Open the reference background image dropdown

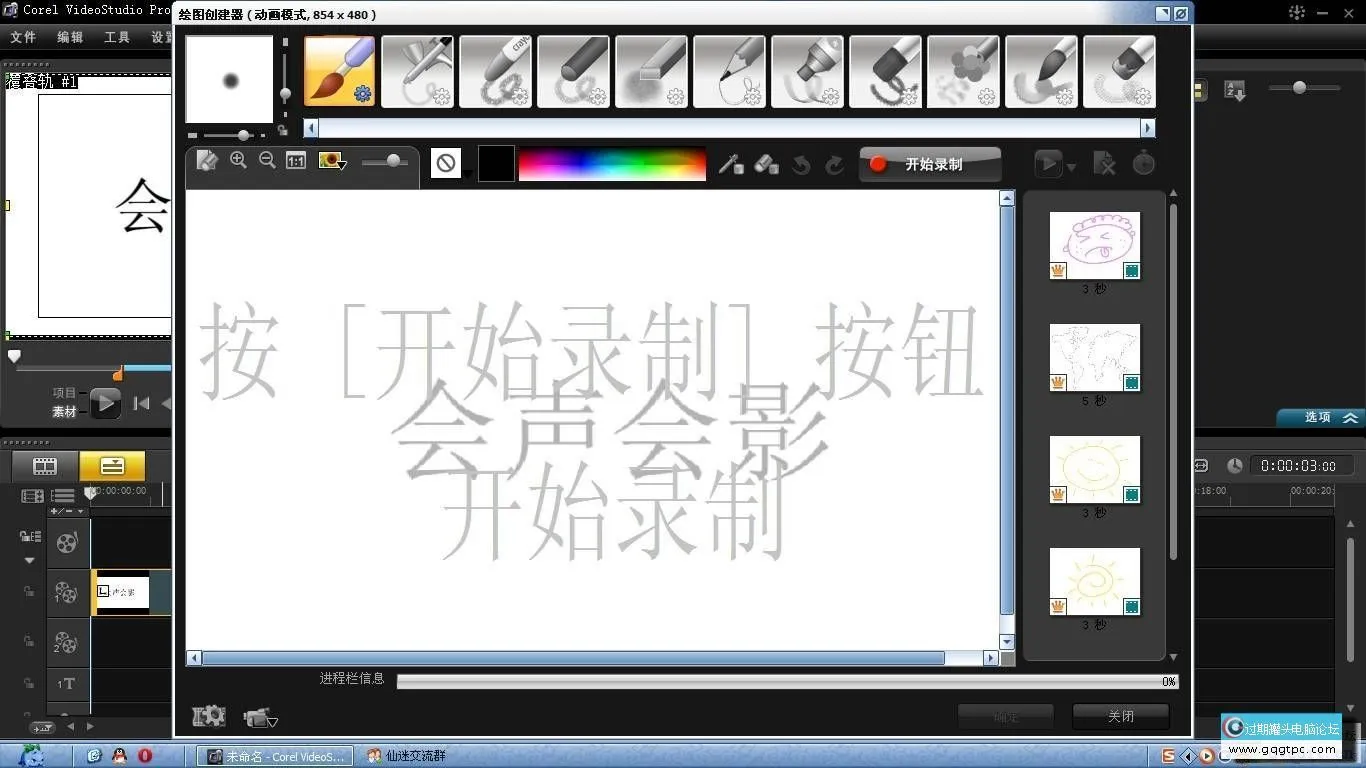pyautogui.click(x=332, y=160)
